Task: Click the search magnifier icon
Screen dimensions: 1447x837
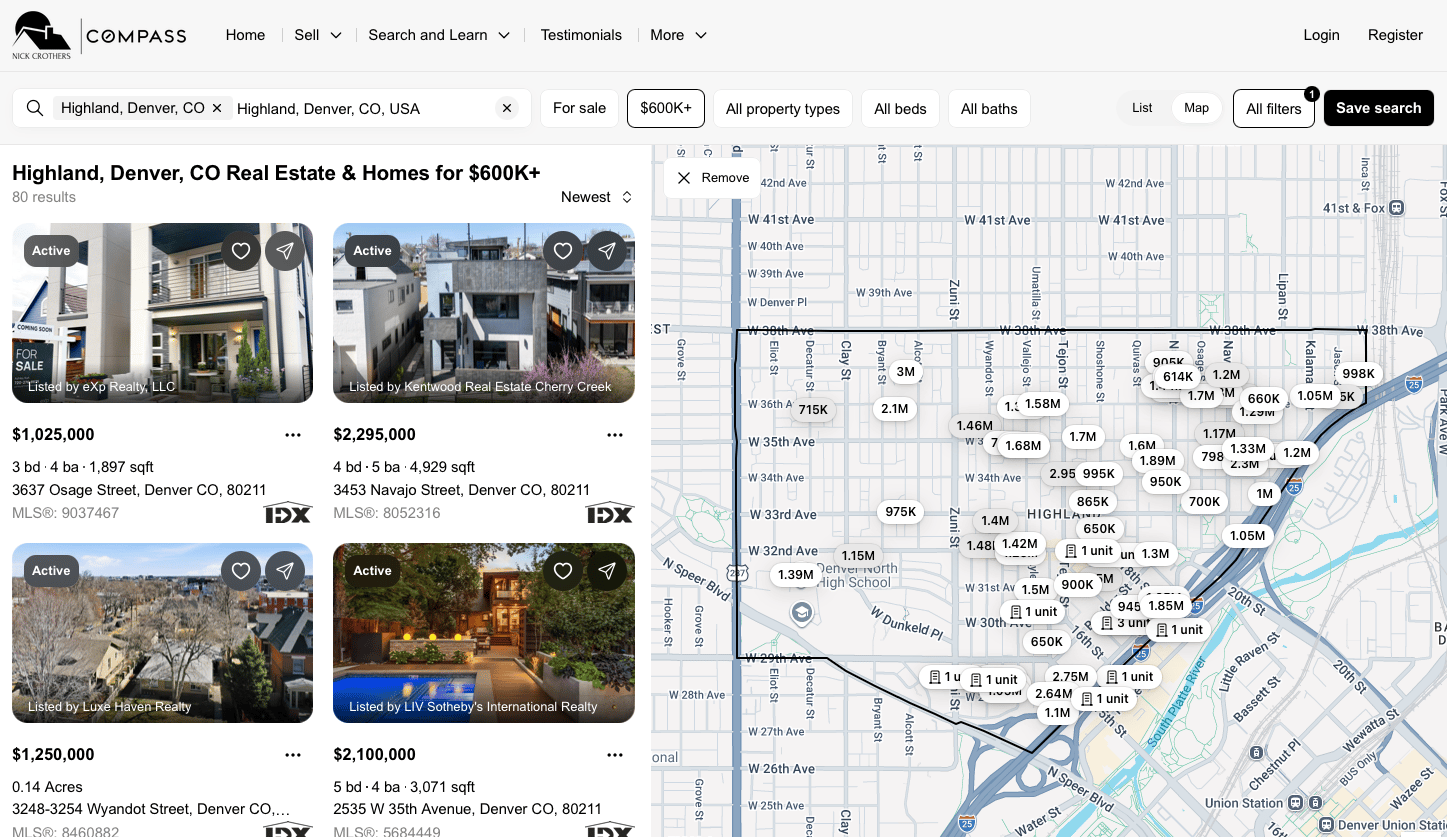Action: point(35,108)
